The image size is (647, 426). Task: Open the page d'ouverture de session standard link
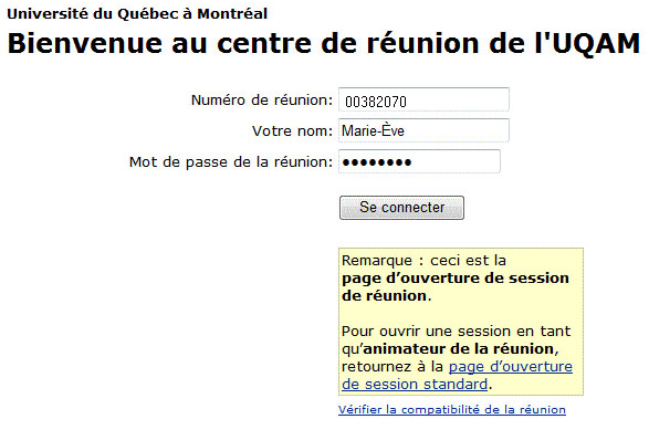[457, 375]
